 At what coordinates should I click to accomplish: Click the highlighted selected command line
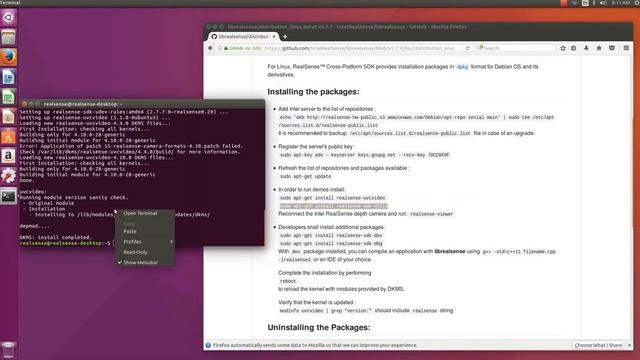333,206
